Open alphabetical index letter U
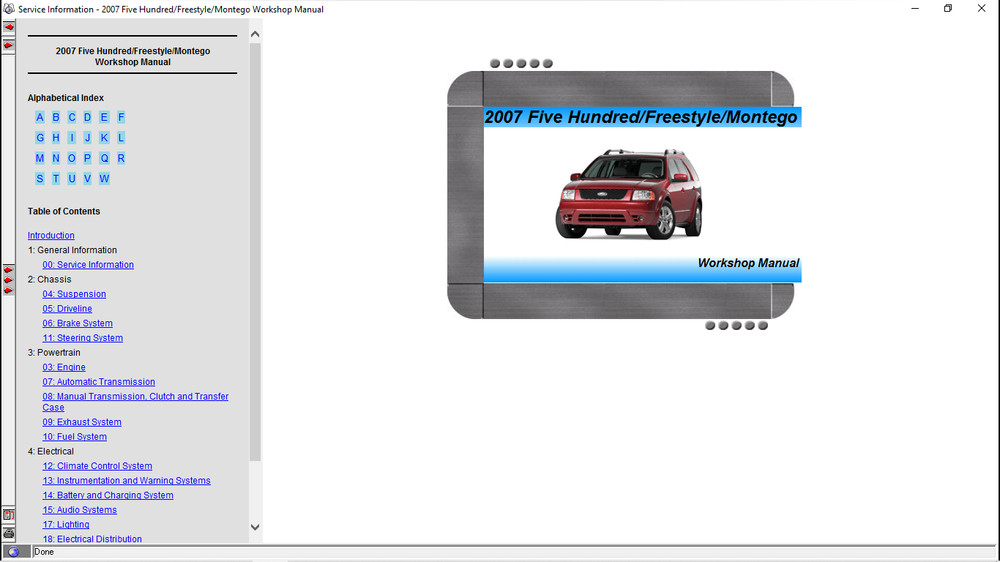1000x562 pixels. click(71, 179)
